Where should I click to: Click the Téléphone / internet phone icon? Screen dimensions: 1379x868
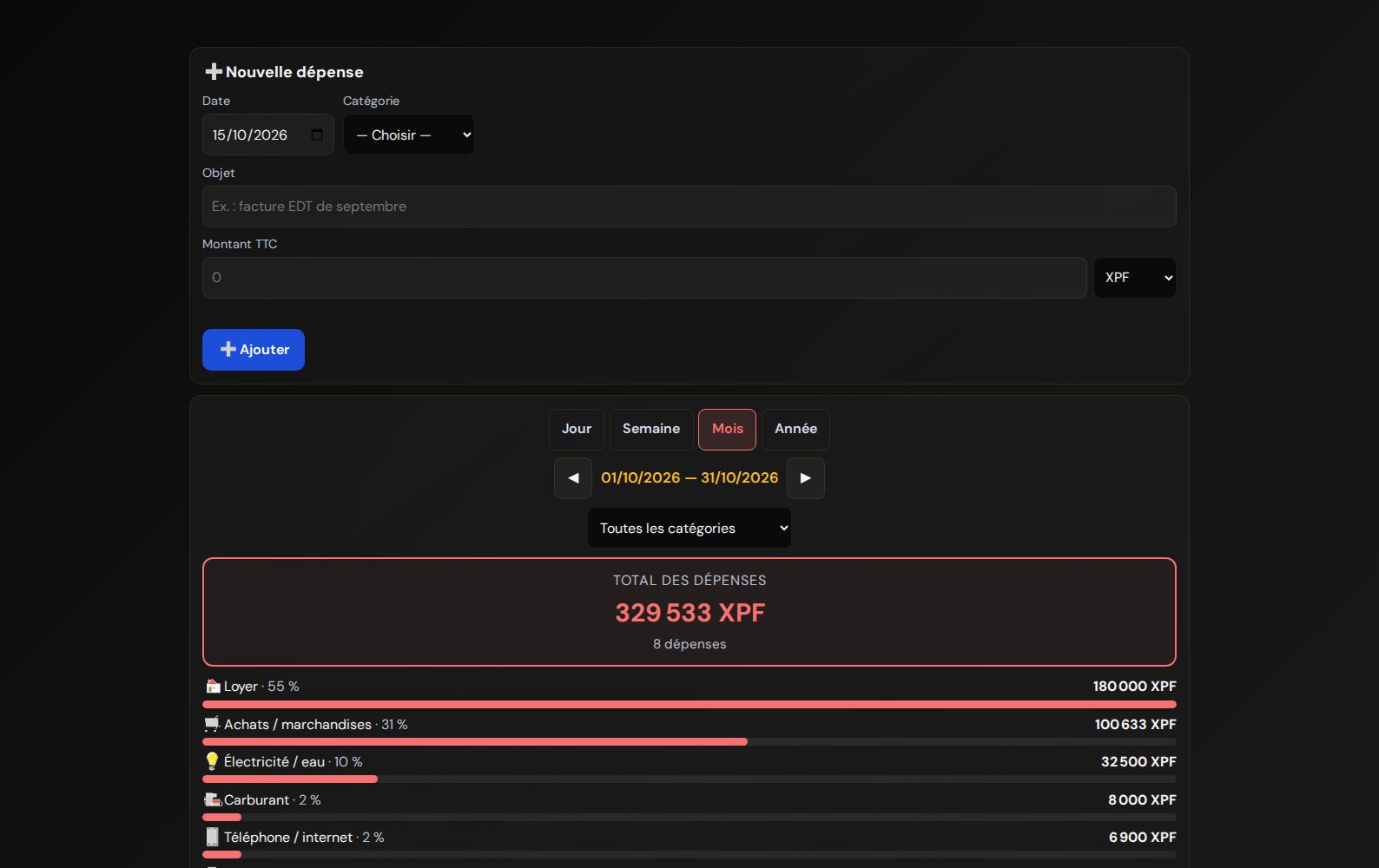tap(212, 837)
